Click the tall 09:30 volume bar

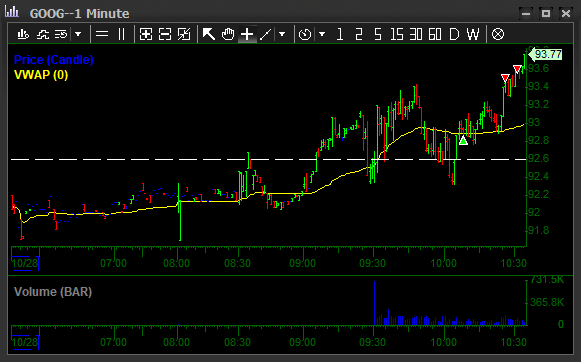[374, 303]
